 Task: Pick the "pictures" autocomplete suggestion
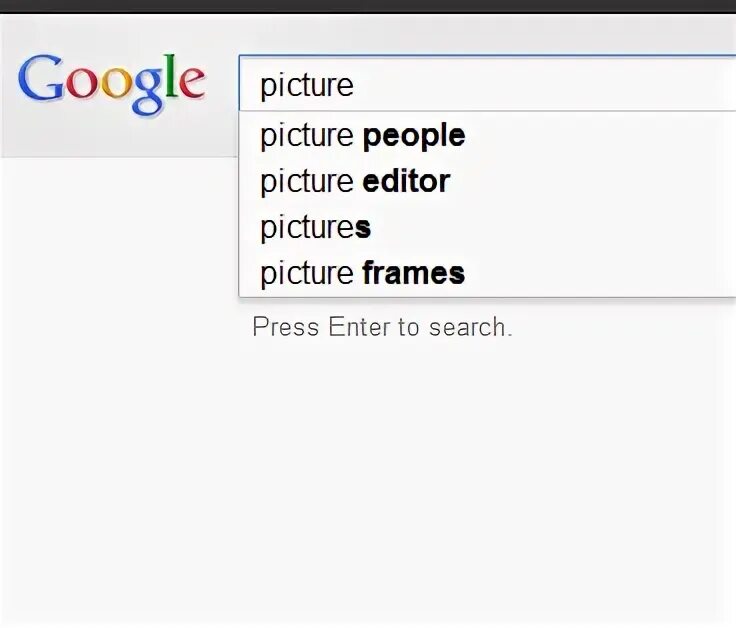click(x=315, y=228)
